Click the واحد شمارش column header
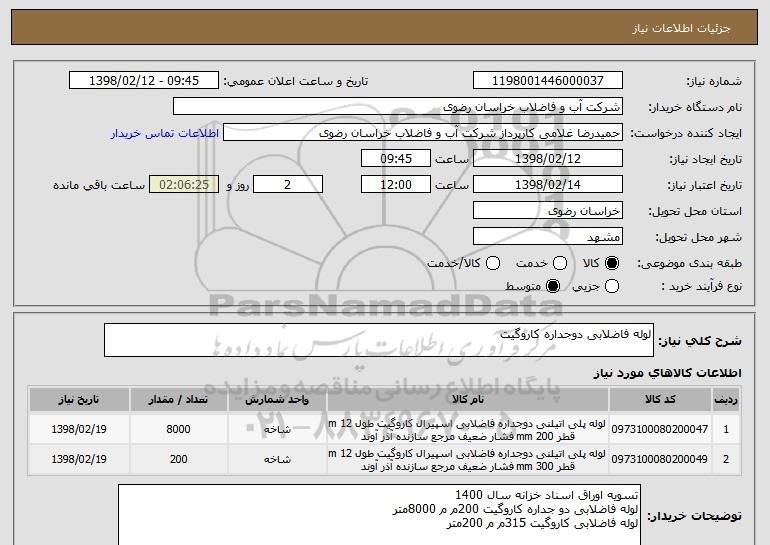Viewport: 770px width, 545px height. (277, 400)
